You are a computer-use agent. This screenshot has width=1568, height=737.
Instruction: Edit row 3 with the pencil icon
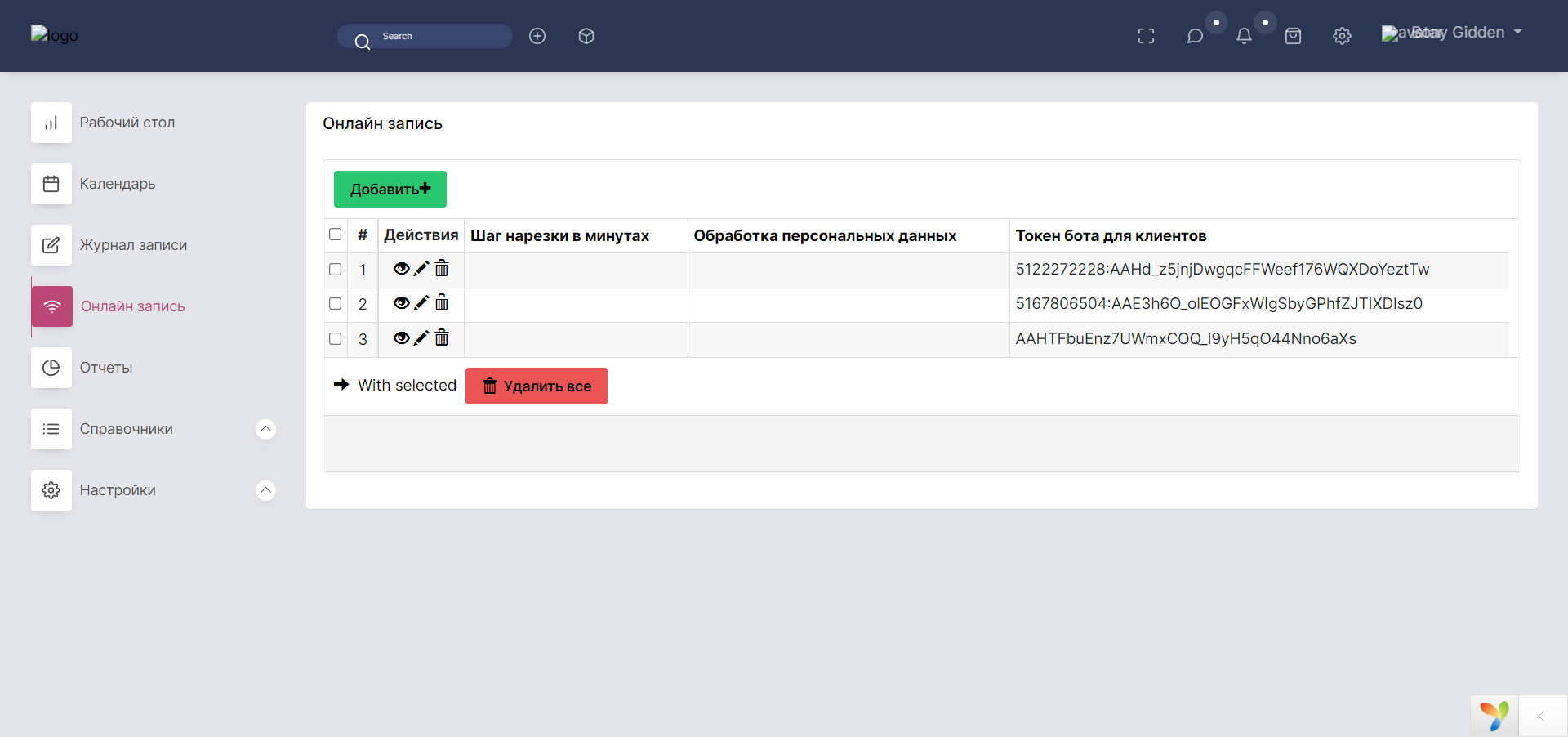(x=421, y=338)
